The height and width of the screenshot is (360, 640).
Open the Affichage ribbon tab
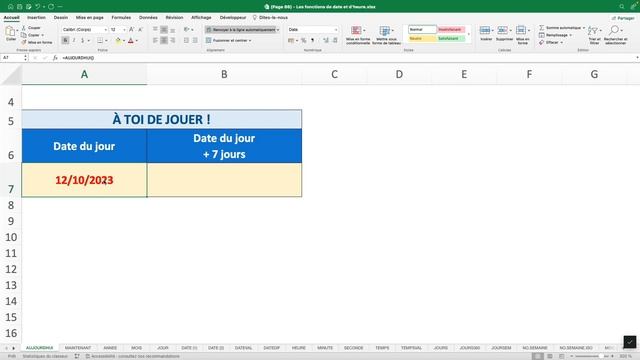201,18
